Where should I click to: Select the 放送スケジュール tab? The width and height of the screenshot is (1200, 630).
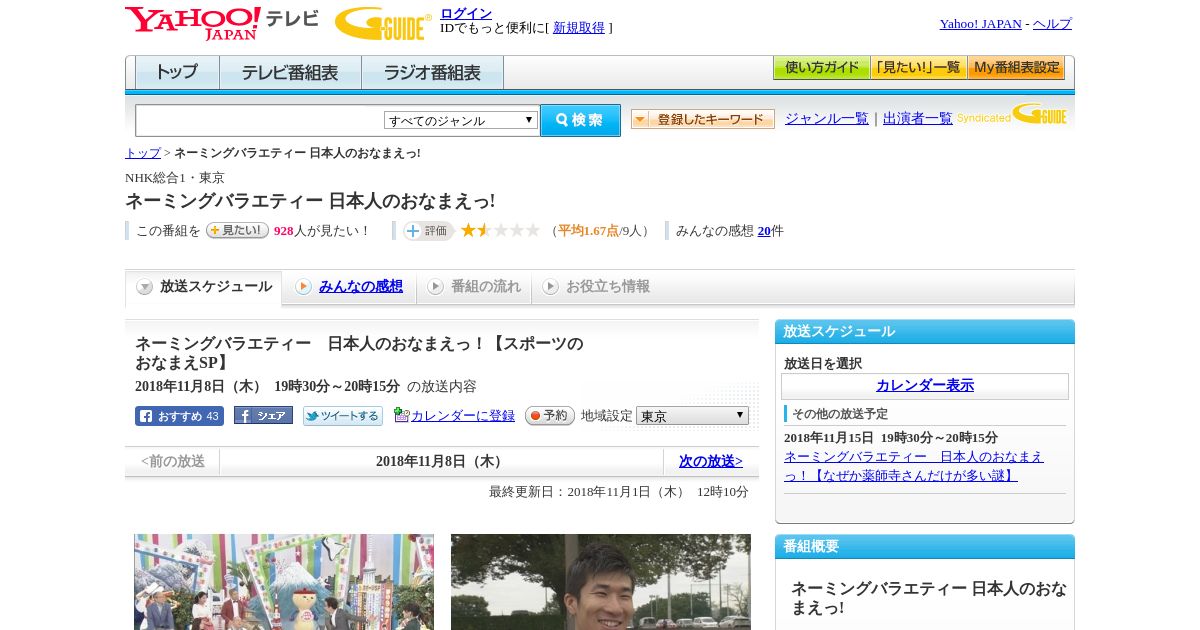[x=204, y=287]
